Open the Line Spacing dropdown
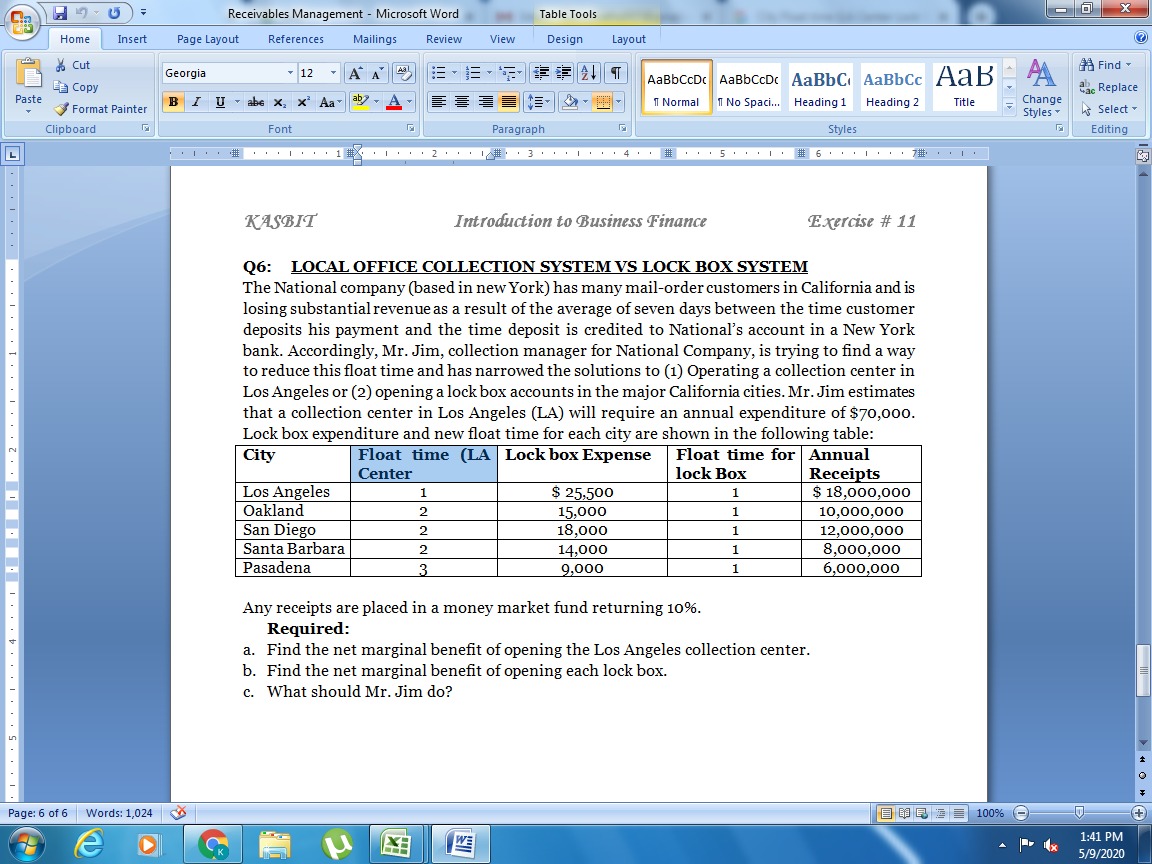This screenshot has width=1152, height=864. 539,102
